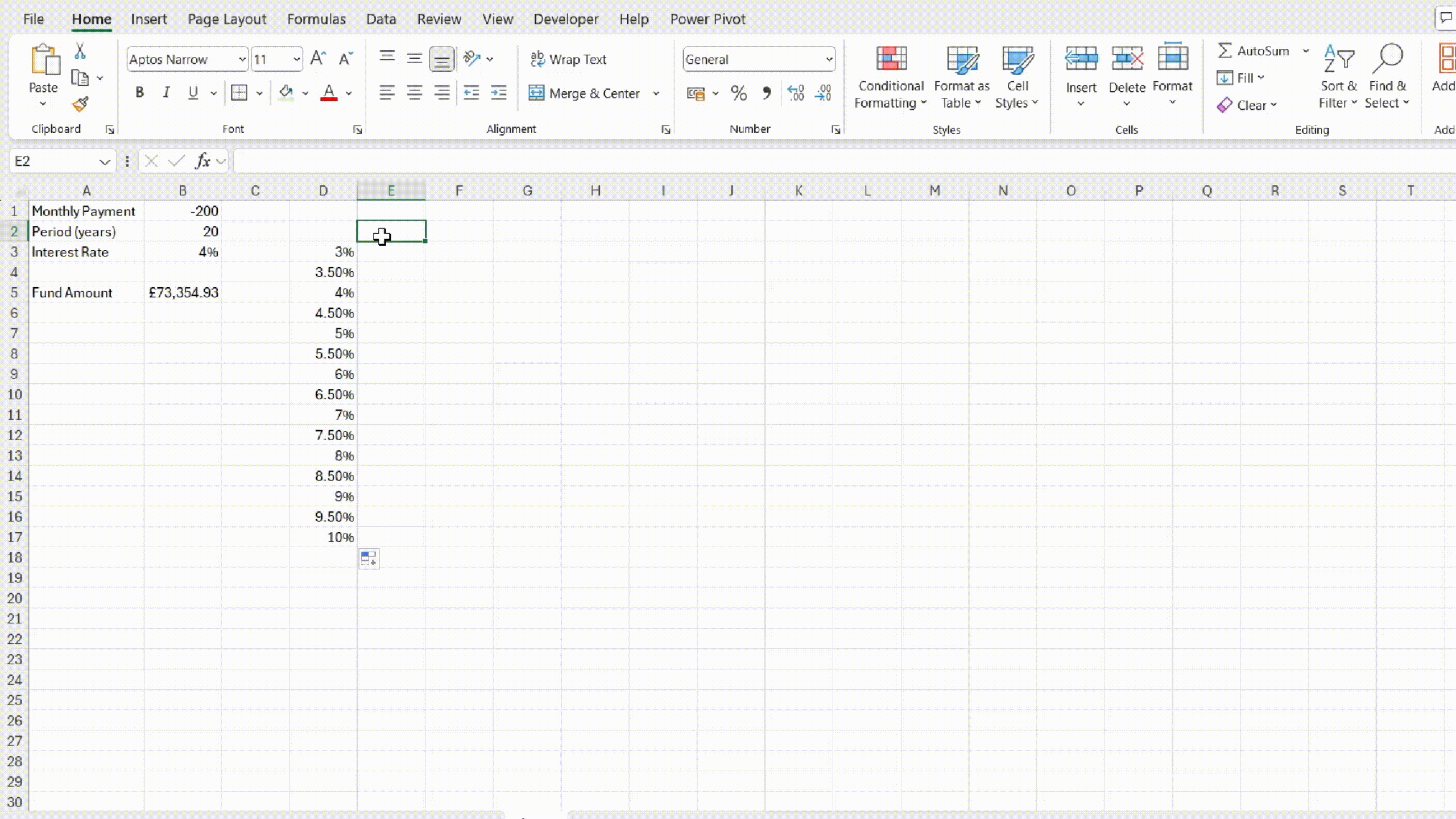1456x819 pixels.
Task: Apply the red font color swatch
Action: (329, 93)
